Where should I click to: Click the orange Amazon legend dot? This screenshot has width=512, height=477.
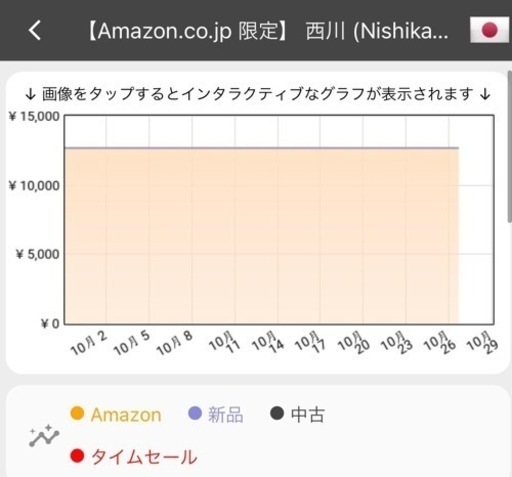(77, 414)
